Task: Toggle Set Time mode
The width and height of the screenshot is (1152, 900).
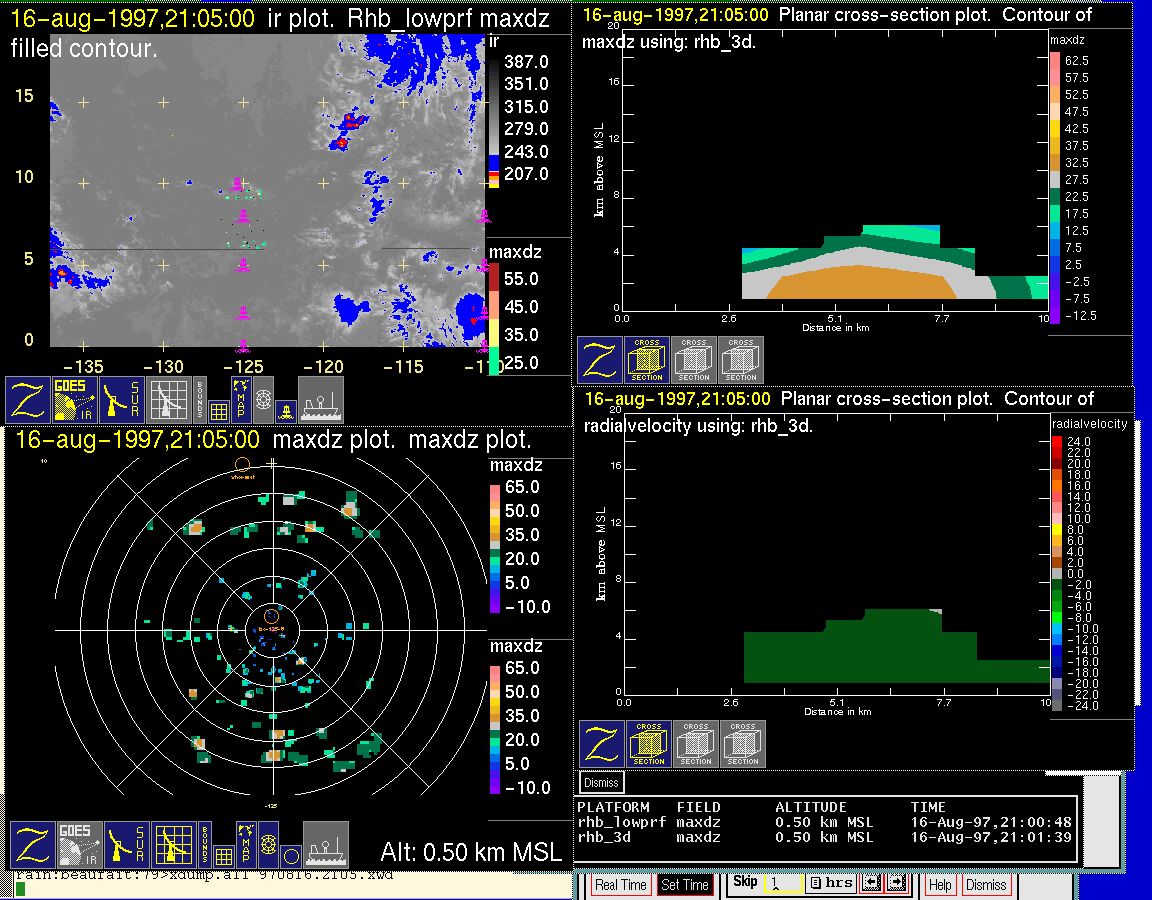Action: [x=685, y=885]
